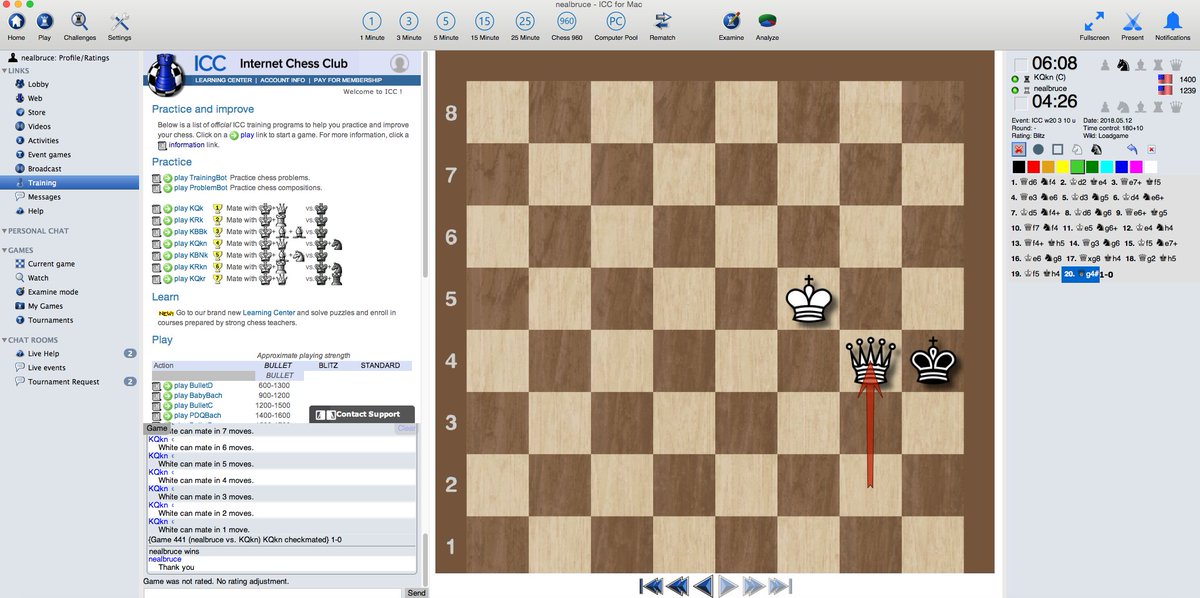
Task: Pick the magenta color swatch
Action: click(x=1136, y=167)
